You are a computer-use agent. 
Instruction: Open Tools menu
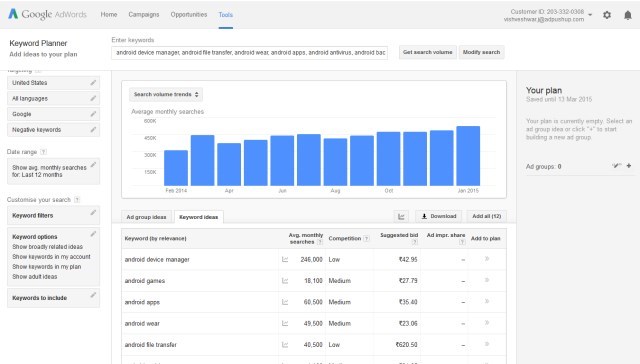(x=226, y=15)
